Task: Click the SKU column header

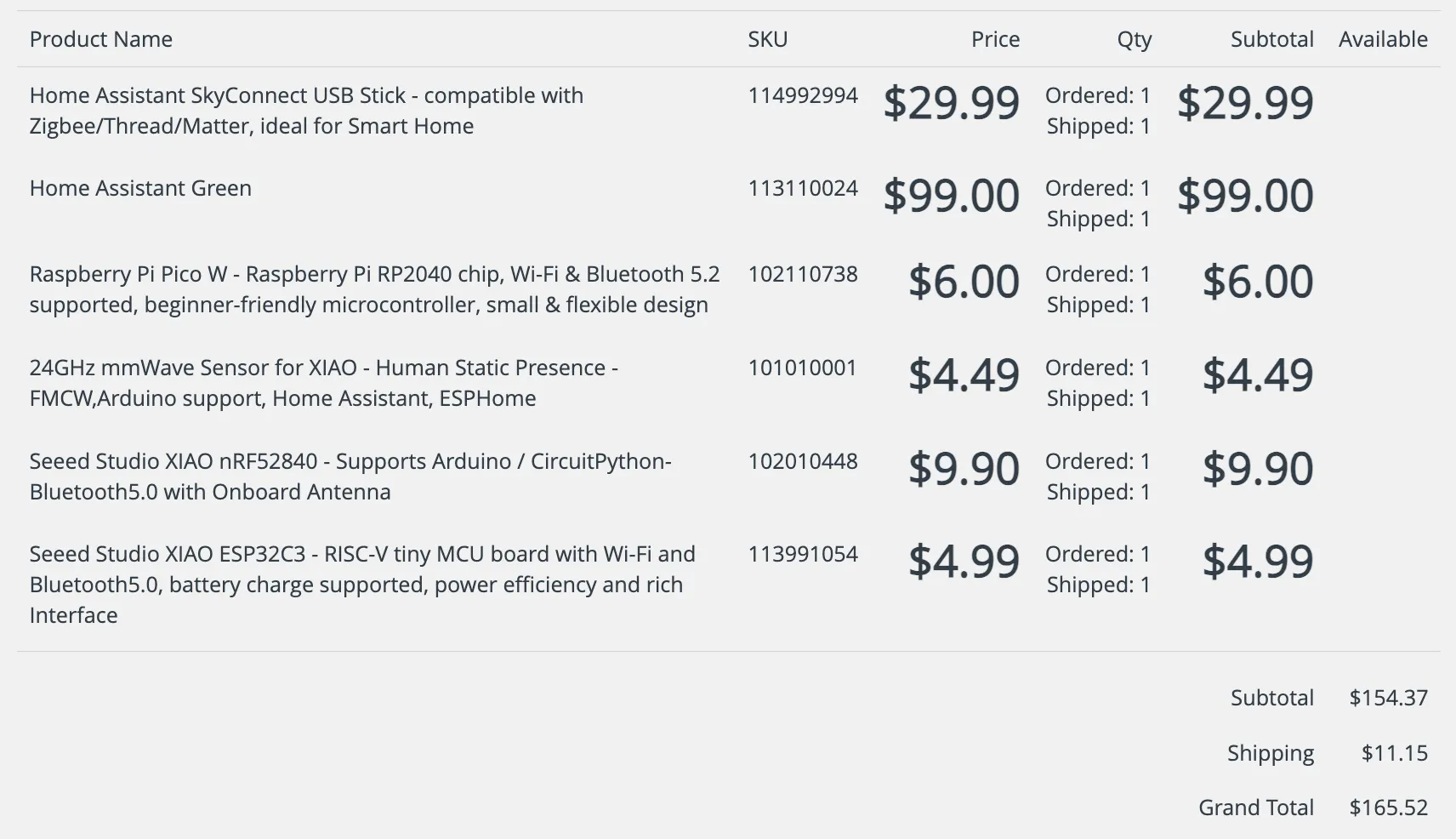Action: [x=767, y=39]
